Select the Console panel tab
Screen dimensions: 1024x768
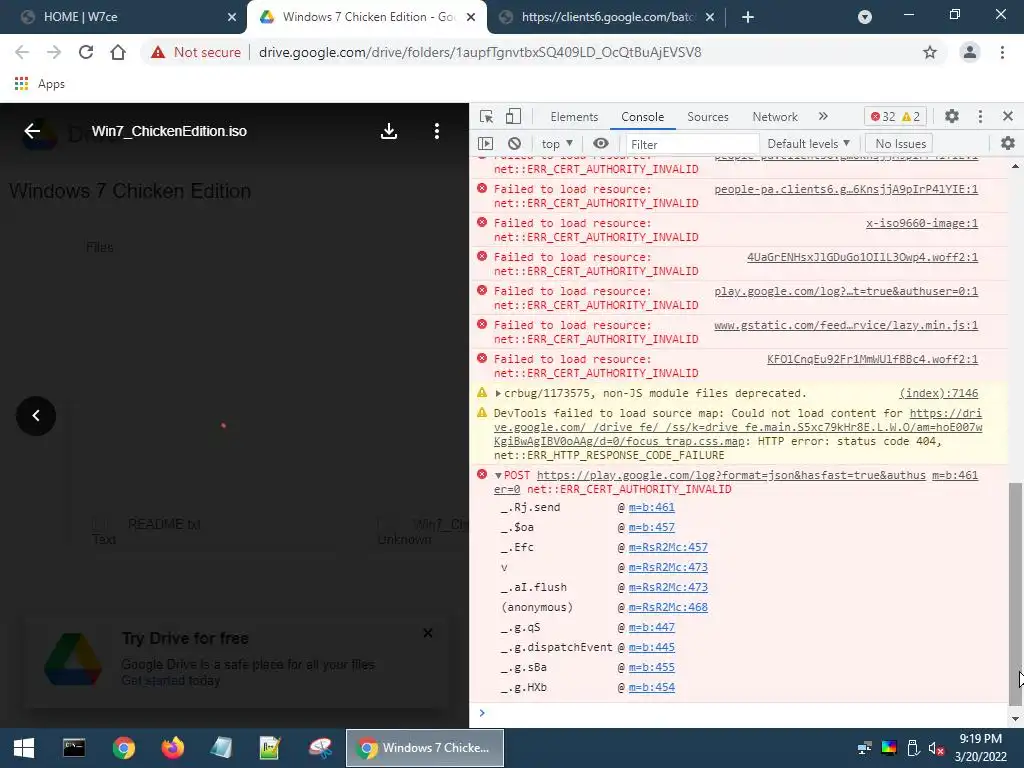pos(643,117)
